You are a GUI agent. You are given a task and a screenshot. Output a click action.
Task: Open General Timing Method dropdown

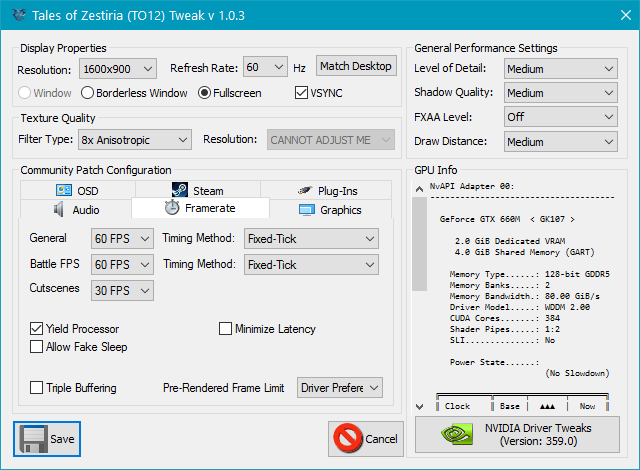point(311,238)
